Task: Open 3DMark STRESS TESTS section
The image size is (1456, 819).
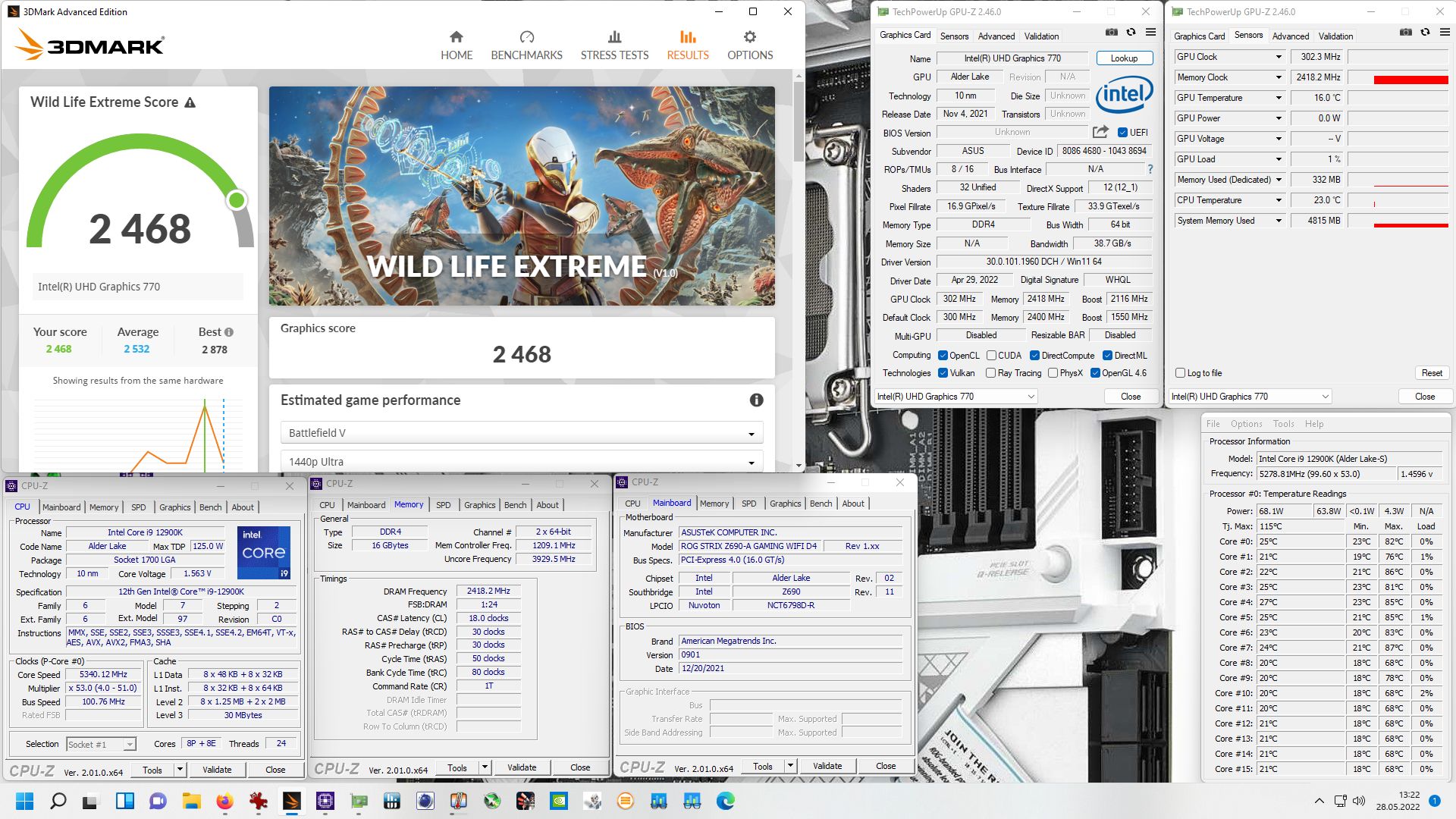Action: pyautogui.click(x=614, y=45)
